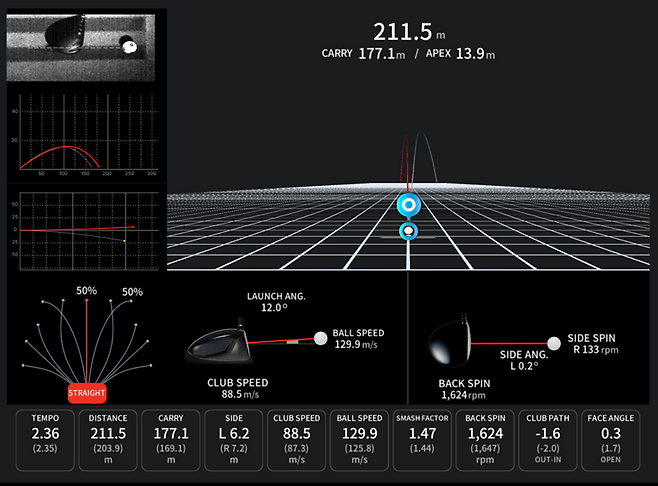The image size is (658, 486).
Task: Click the small blue tee ball marker
Action: [408, 231]
